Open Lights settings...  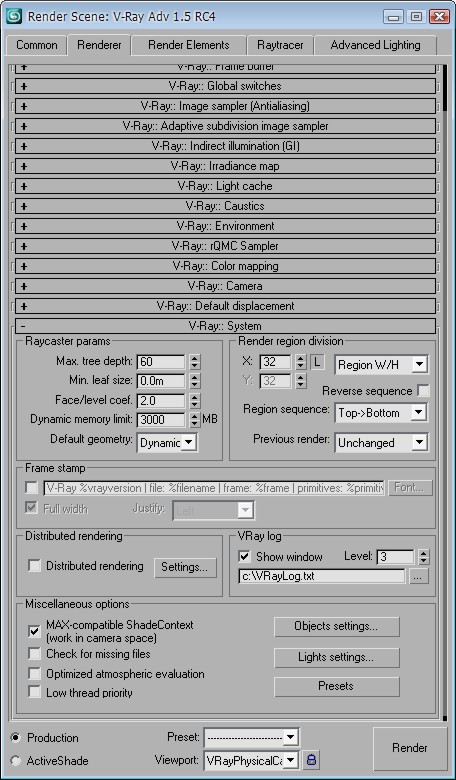point(337,657)
